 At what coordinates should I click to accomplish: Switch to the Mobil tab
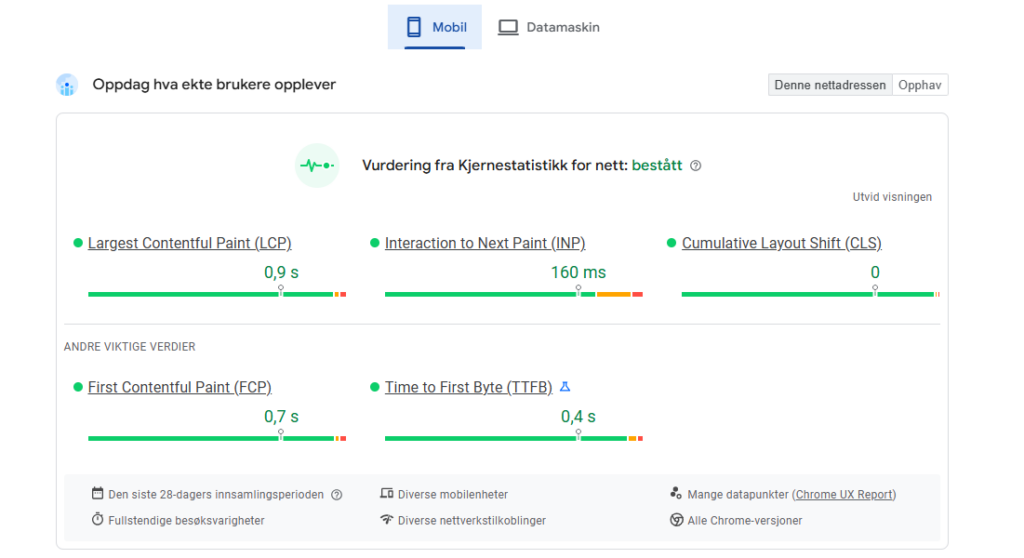click(435, 27)
